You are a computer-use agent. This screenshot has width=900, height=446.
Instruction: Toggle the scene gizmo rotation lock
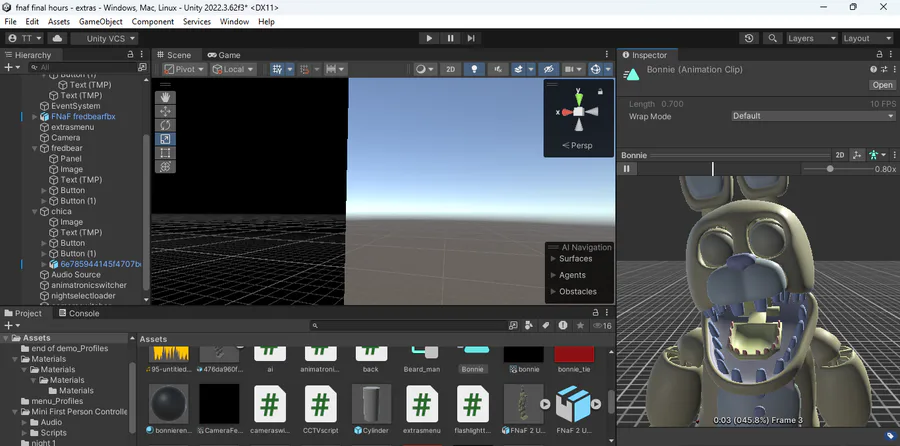(600, 91)
